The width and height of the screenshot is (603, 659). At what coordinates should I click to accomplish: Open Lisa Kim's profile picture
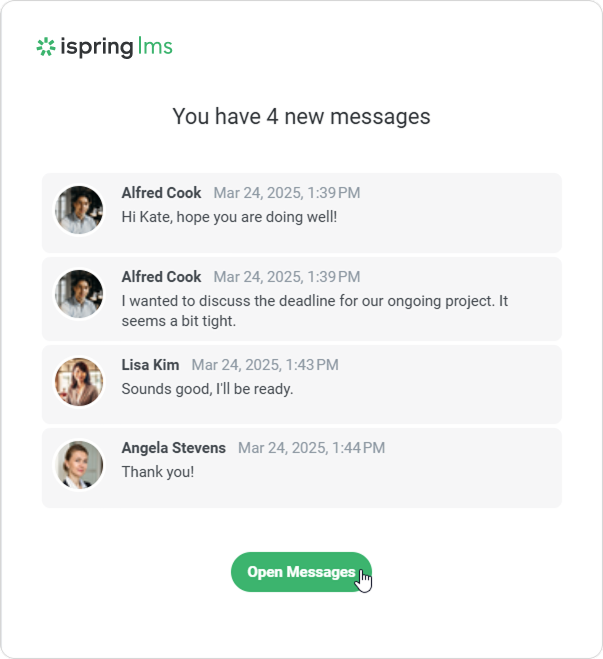(79, 382)
